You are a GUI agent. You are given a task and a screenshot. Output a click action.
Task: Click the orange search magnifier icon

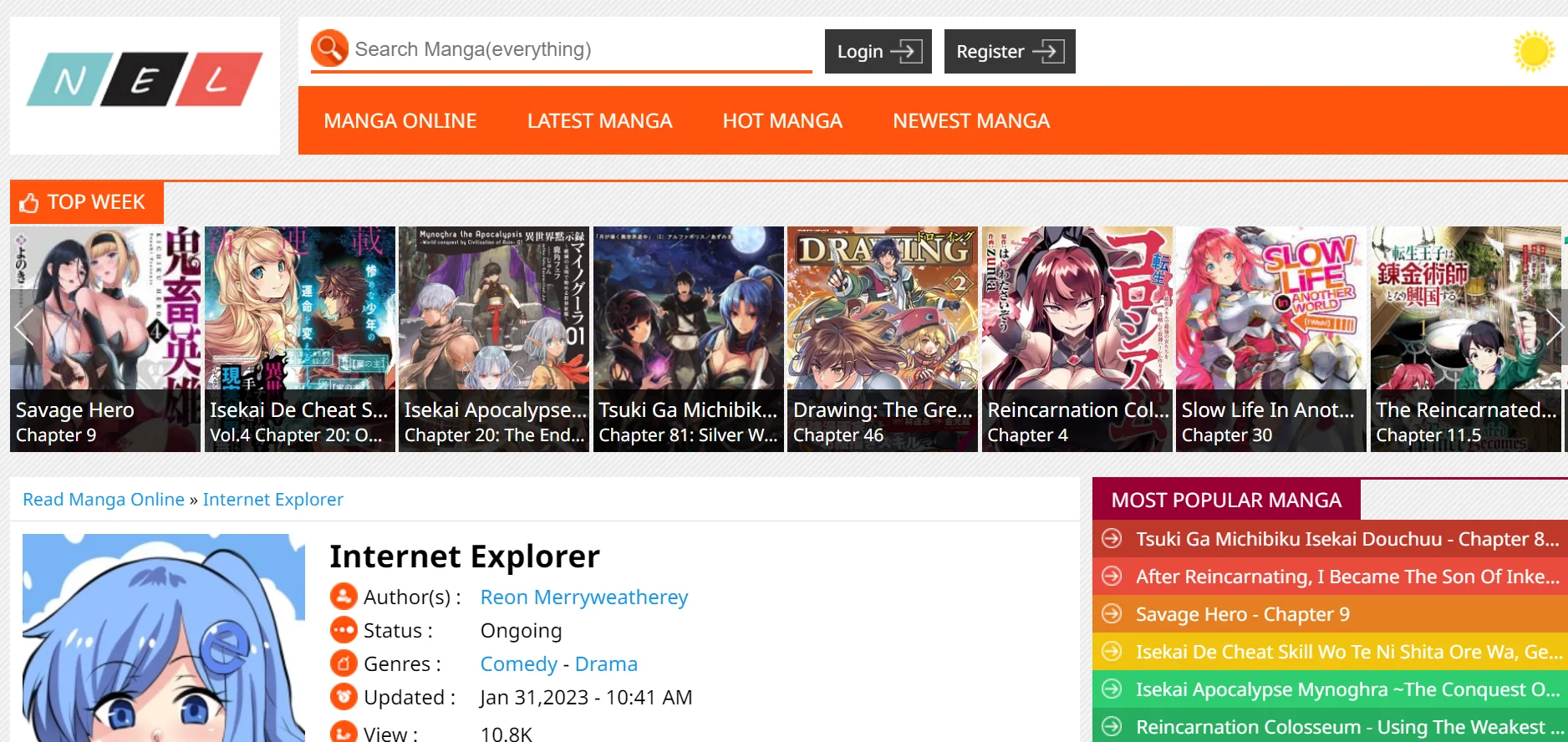pos(329,48)
